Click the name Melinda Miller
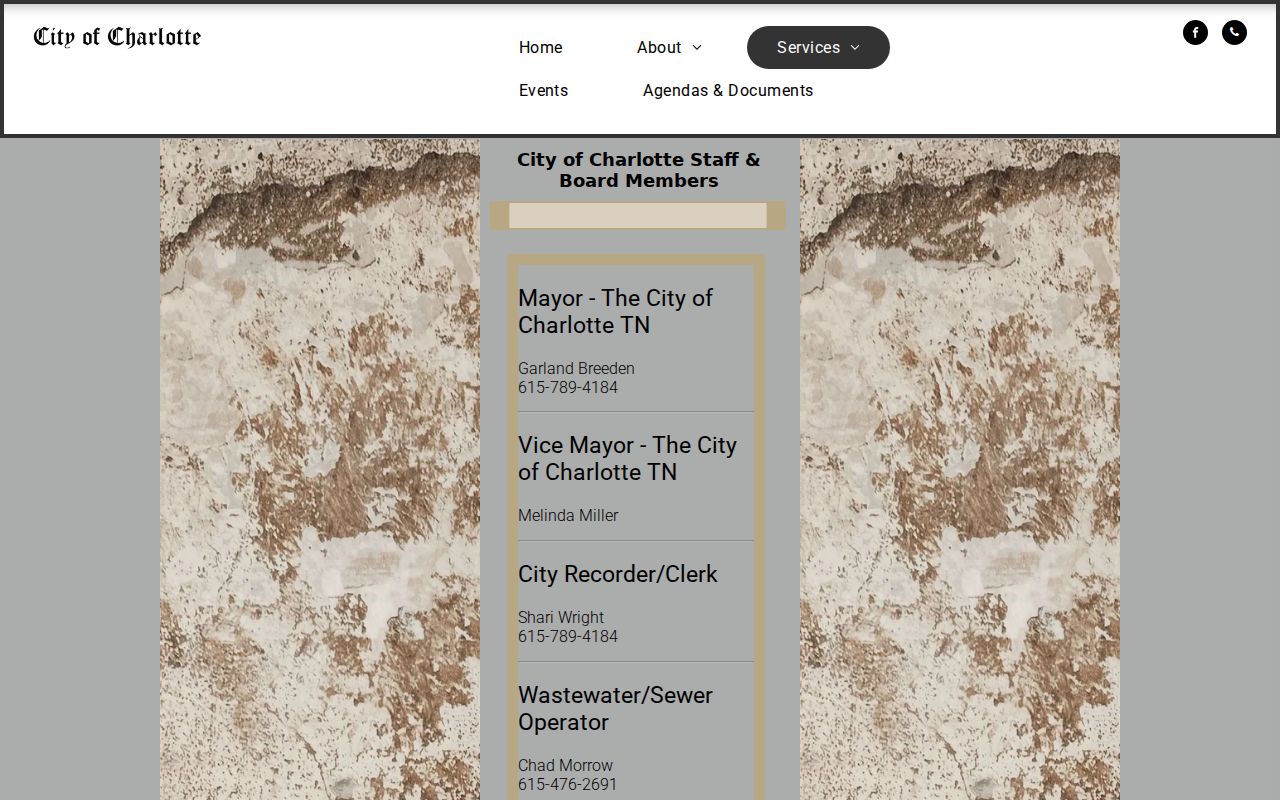 (x=568, y=515)
